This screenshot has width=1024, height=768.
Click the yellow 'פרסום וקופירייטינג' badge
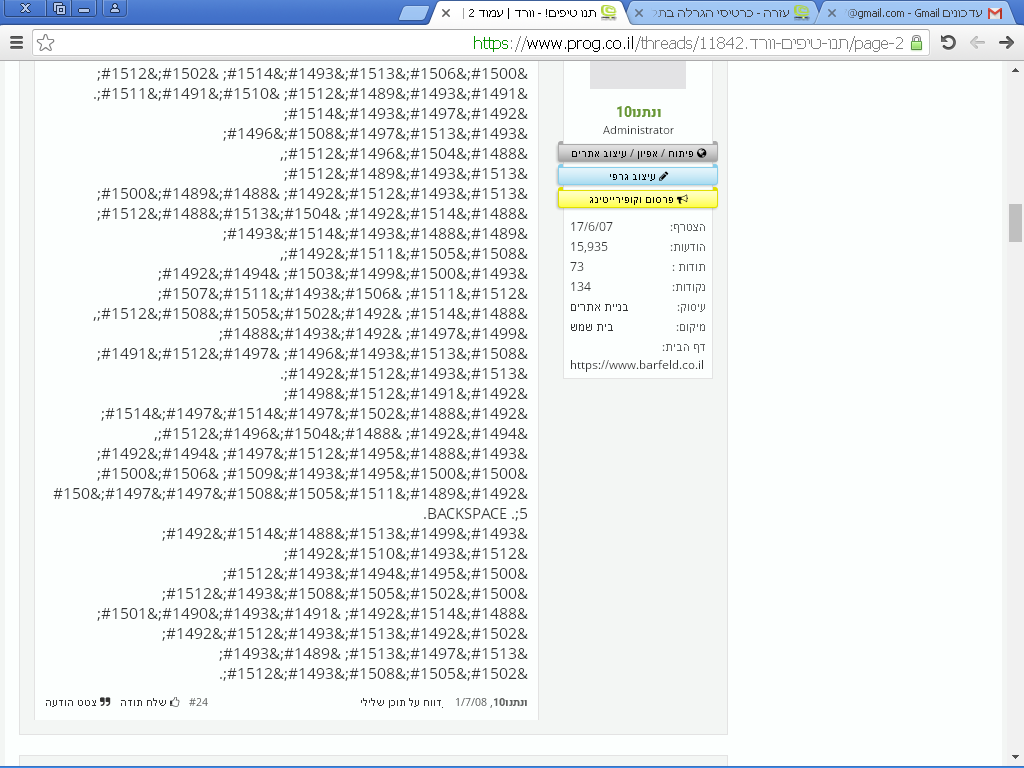click(638, 199)
